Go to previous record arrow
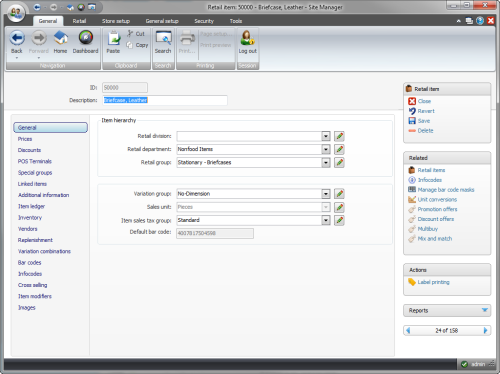 point(408,330)
